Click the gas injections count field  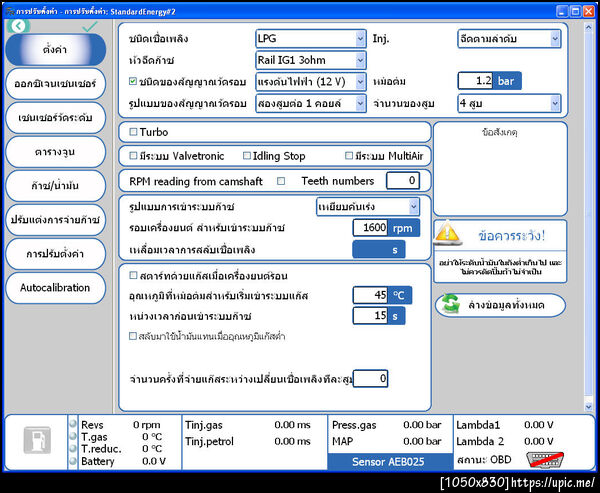[x=370, y=379]
